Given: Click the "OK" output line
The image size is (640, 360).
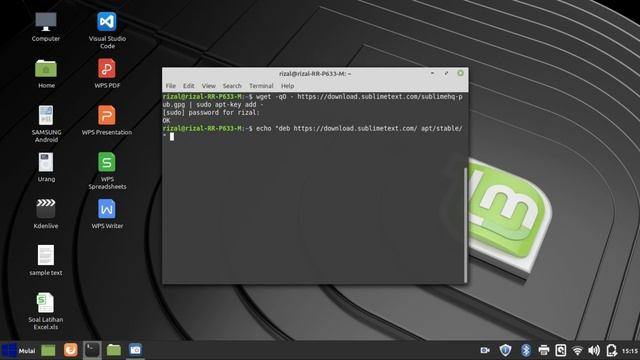Looking at the screenshot, I should click(166, 120).
